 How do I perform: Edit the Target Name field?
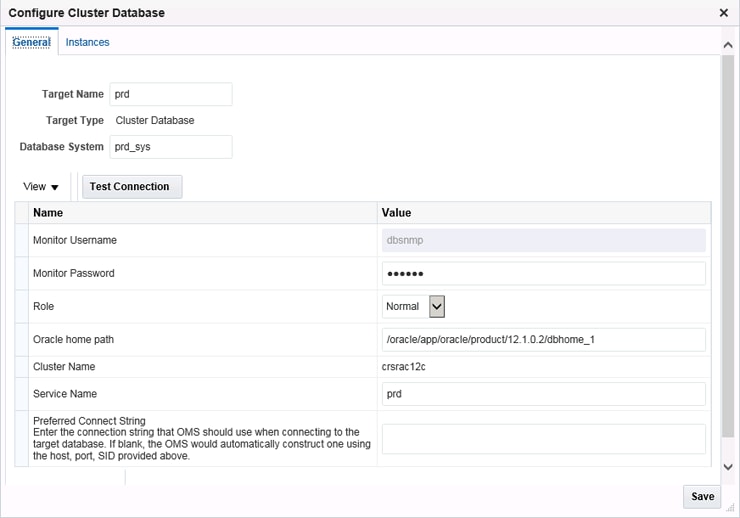(170, 94)
